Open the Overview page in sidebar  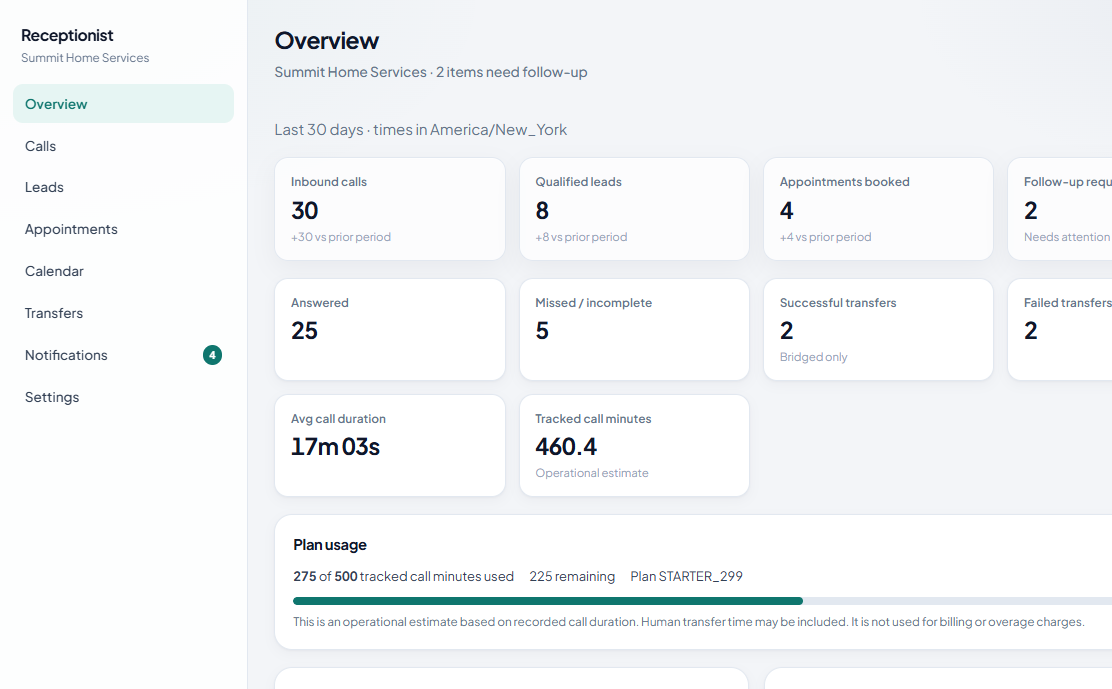click(x=123, y=103)
